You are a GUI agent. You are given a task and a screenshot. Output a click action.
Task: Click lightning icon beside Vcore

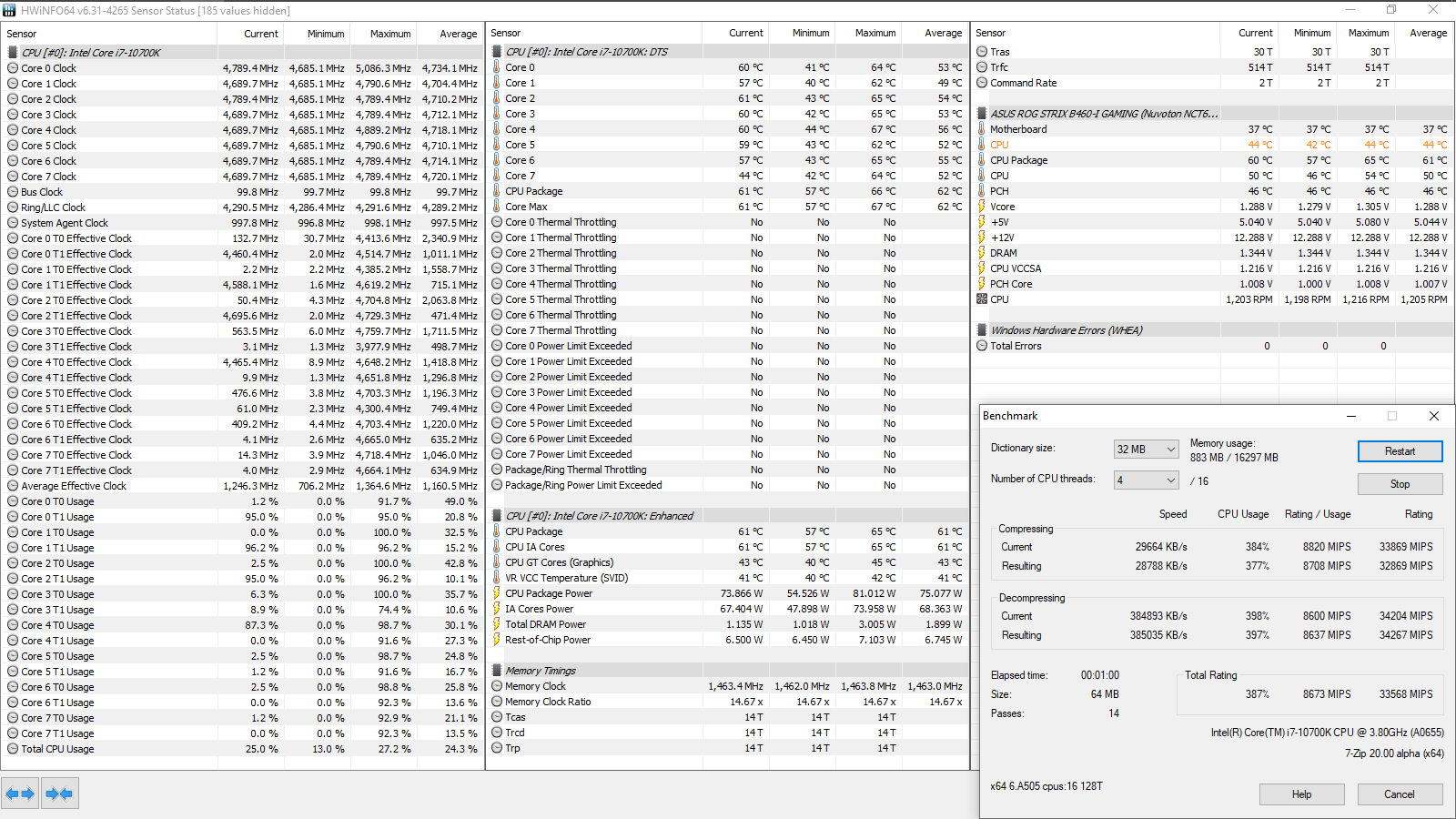982,207
